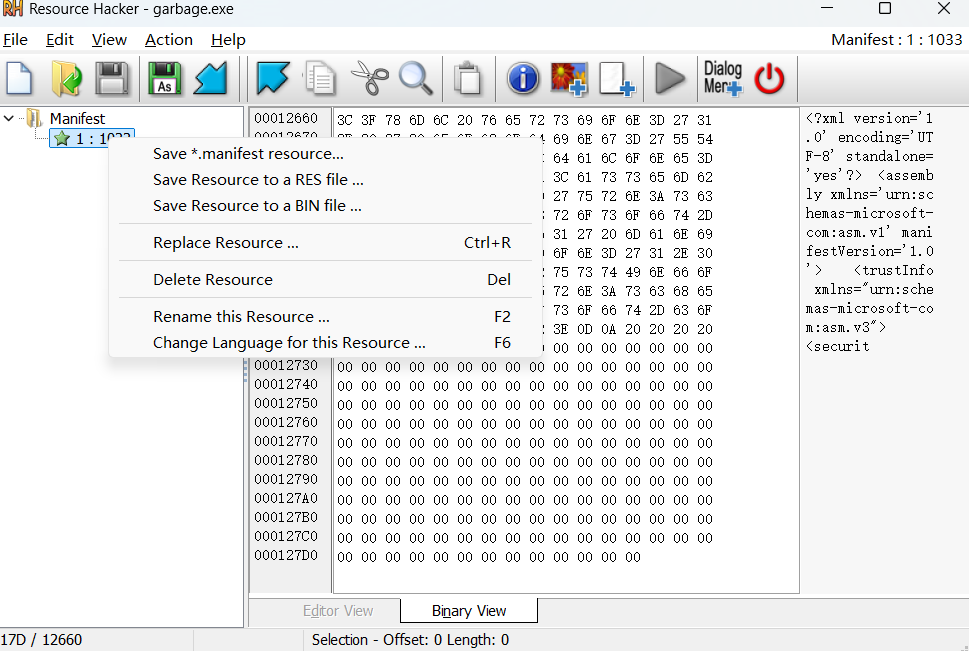This screenshot has width=969, height=651.
Task: Click the Resource Hacker title bar logo
Action: 12,9
